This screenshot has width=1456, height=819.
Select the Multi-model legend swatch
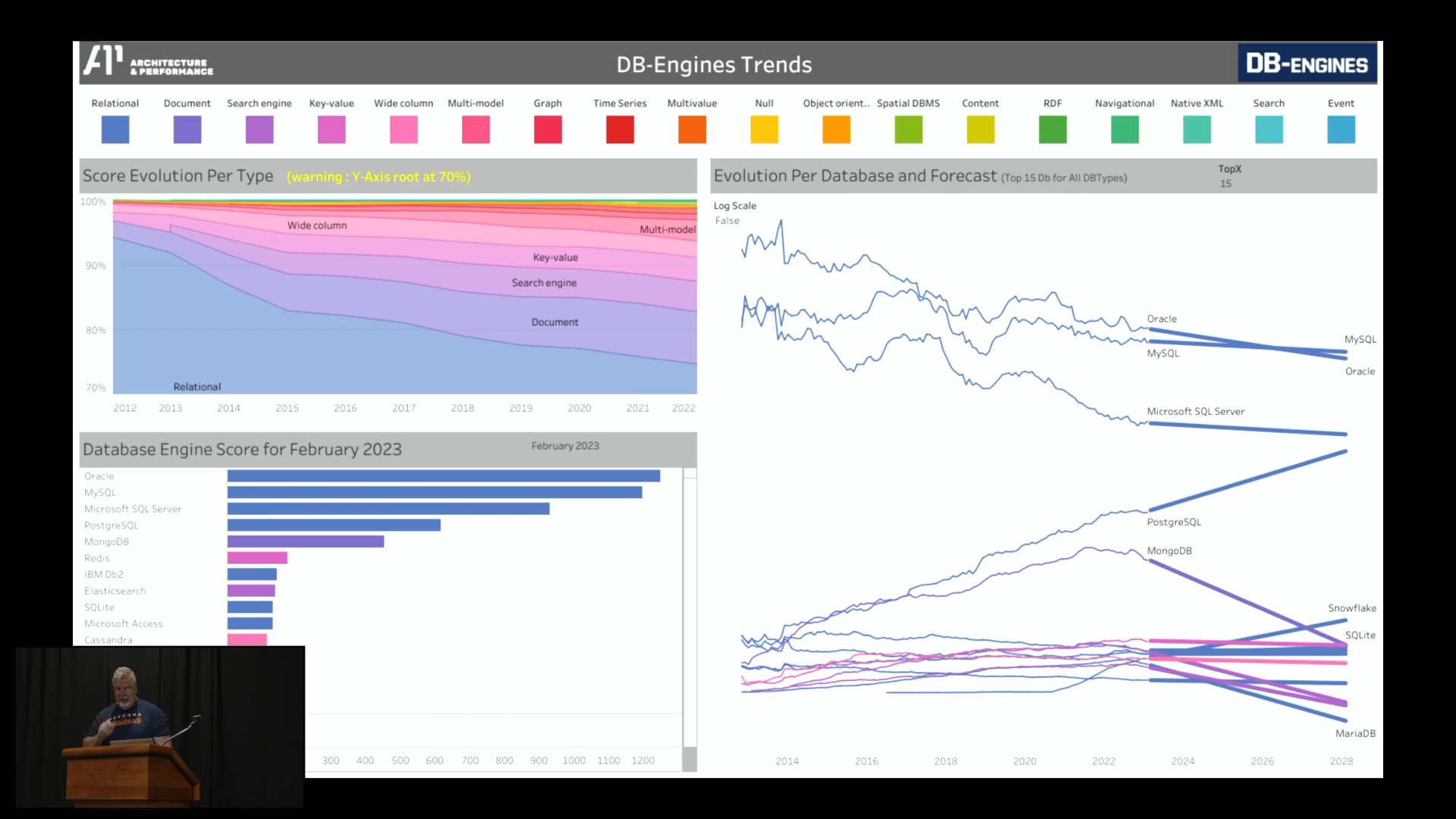coord(475,130)
